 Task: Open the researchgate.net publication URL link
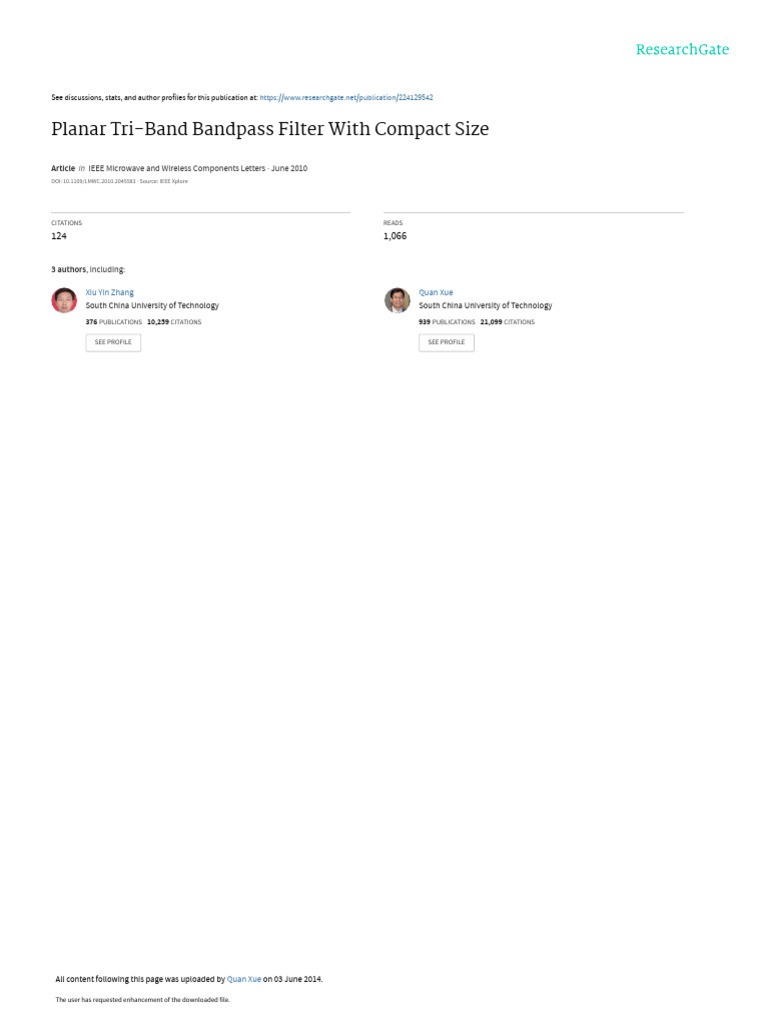346,97
